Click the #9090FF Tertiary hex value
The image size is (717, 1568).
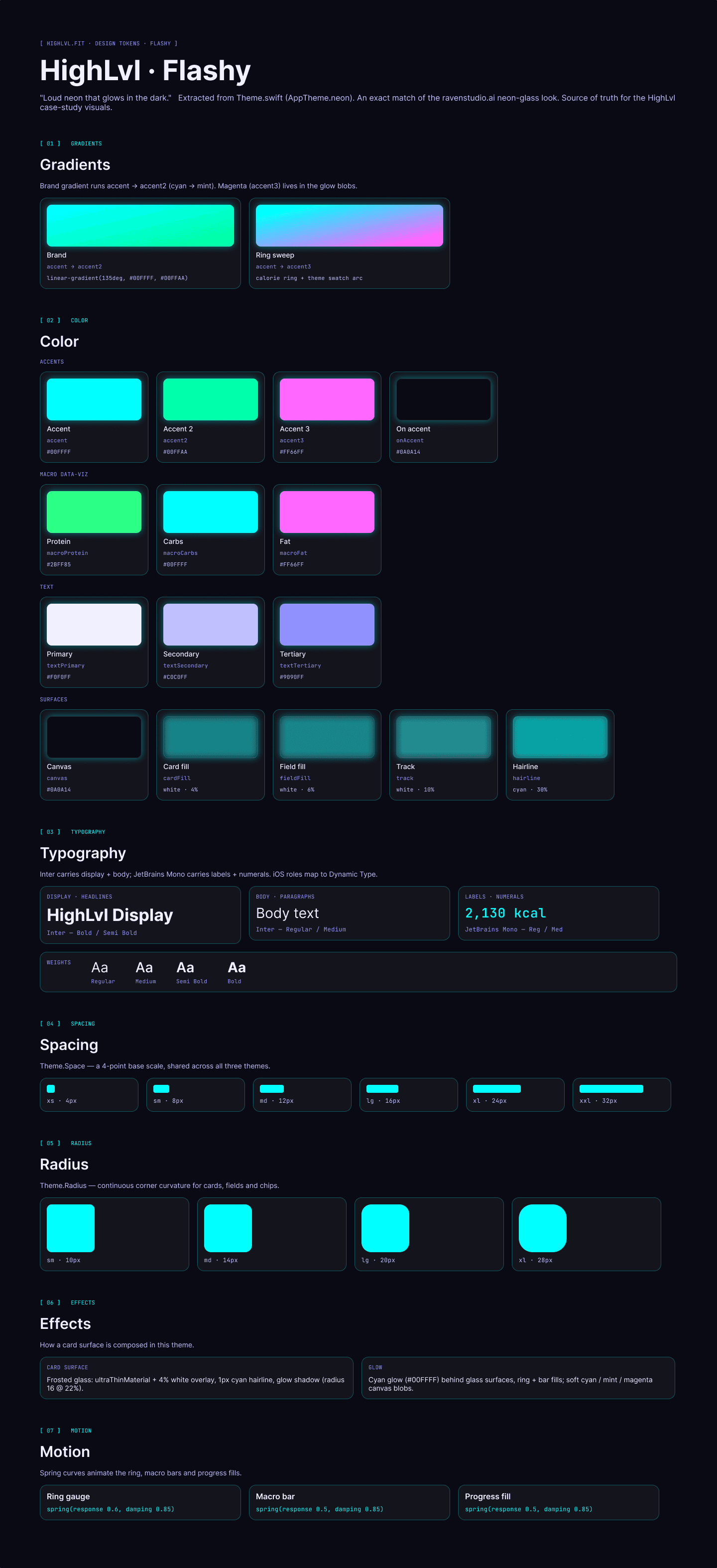292,677
